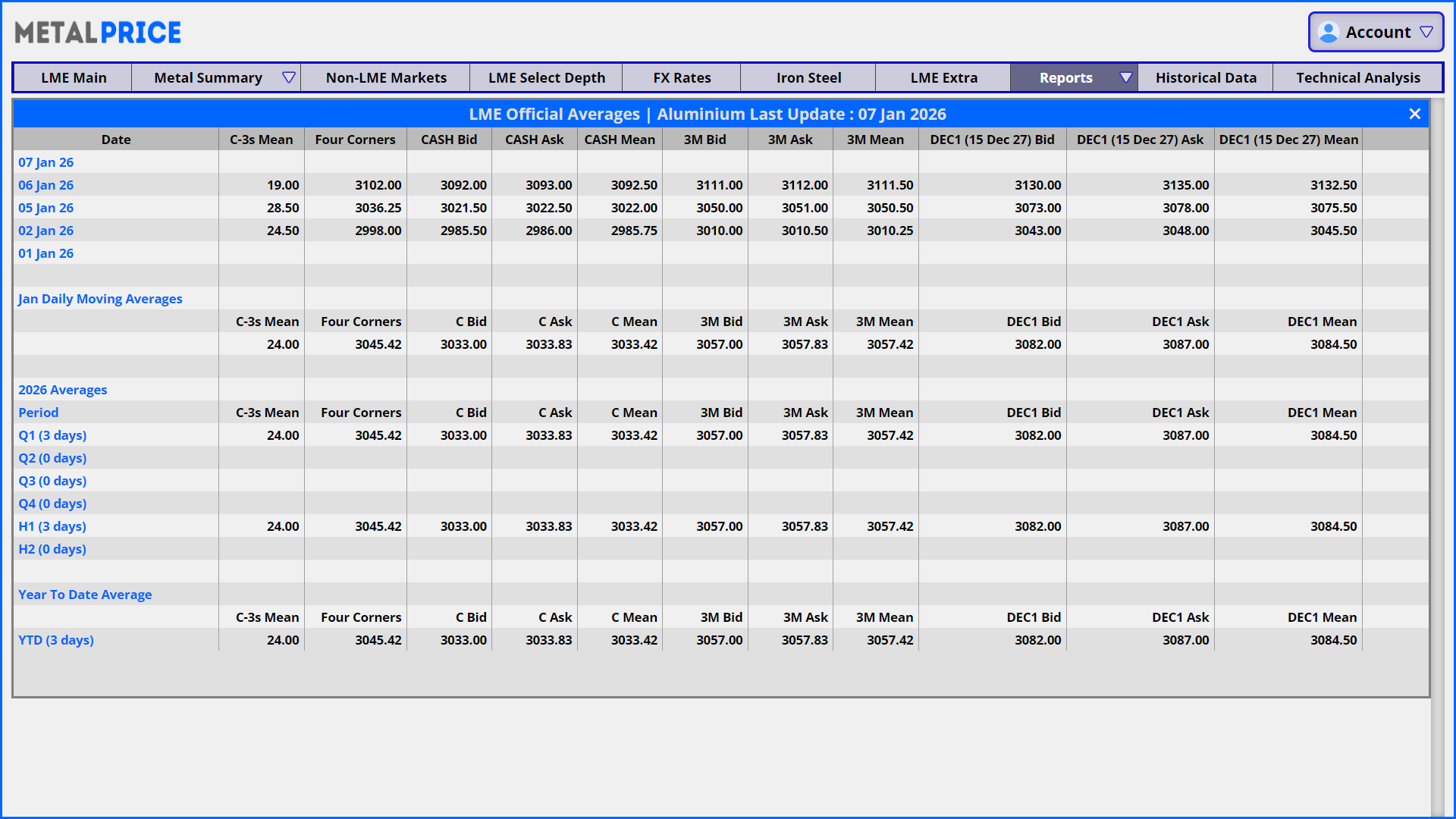Open the Non-LME Markets tab
This screenshot has width=1456, height=819.
point(386,77)
